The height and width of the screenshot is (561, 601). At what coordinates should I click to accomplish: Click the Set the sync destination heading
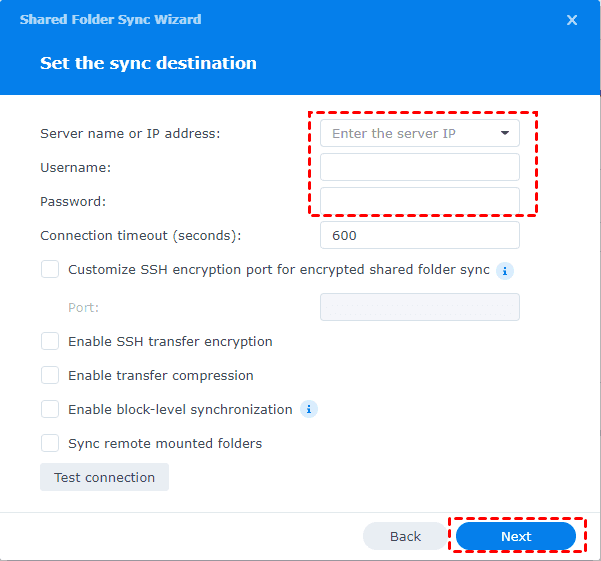coord(148,63)
